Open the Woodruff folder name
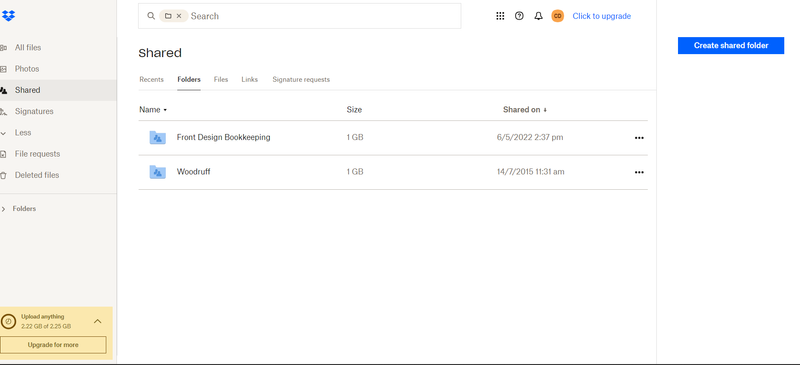 (193, 172)
